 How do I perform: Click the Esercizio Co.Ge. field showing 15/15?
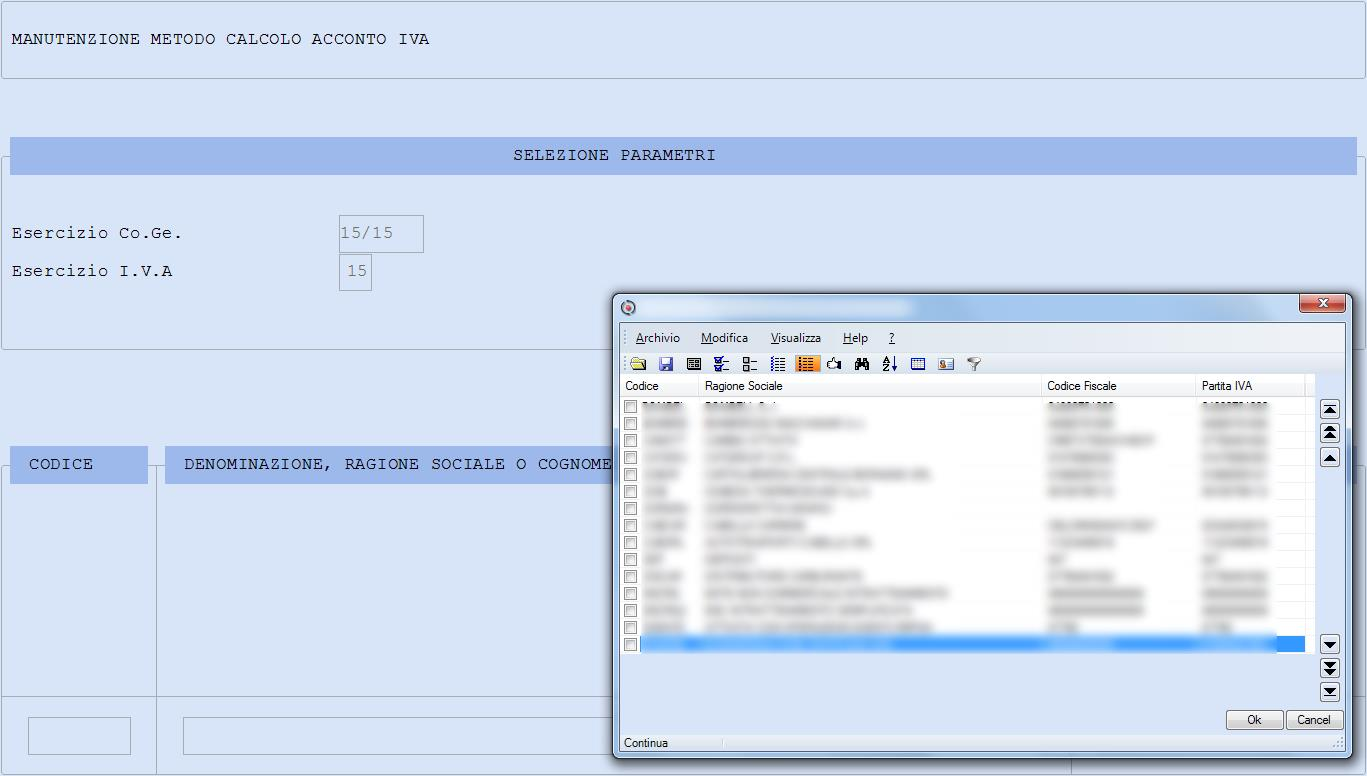[381, 234]
